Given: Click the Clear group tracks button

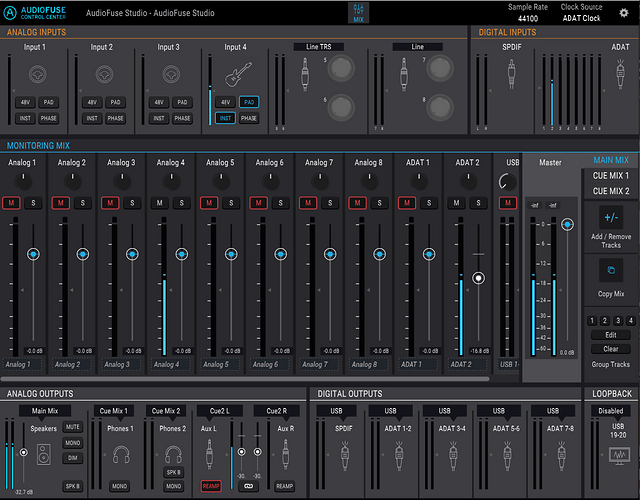Looking at the screenshot, I should 611,349.
